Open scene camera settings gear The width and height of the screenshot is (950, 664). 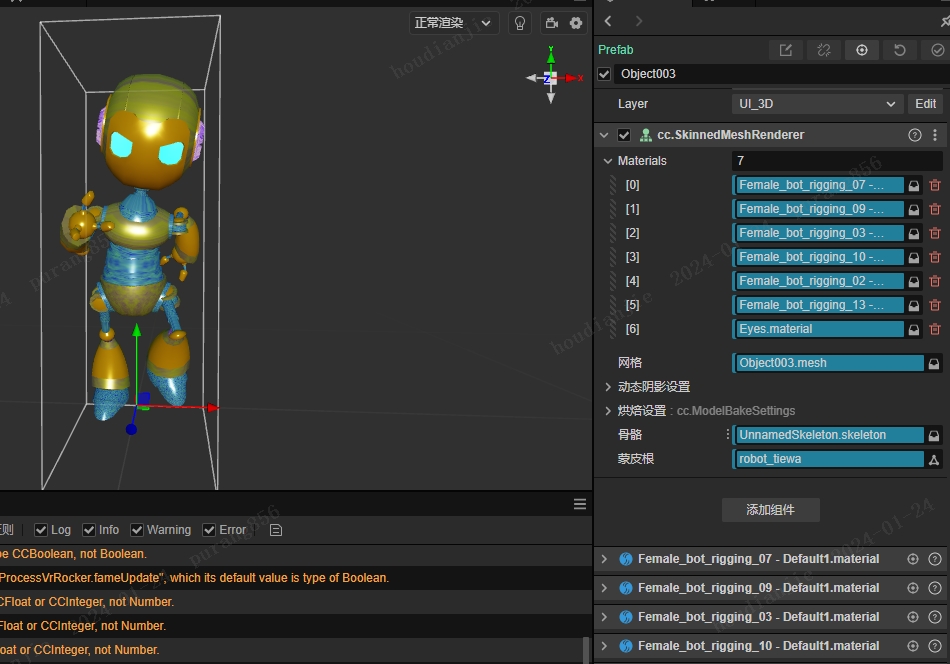tap(576, 23)
